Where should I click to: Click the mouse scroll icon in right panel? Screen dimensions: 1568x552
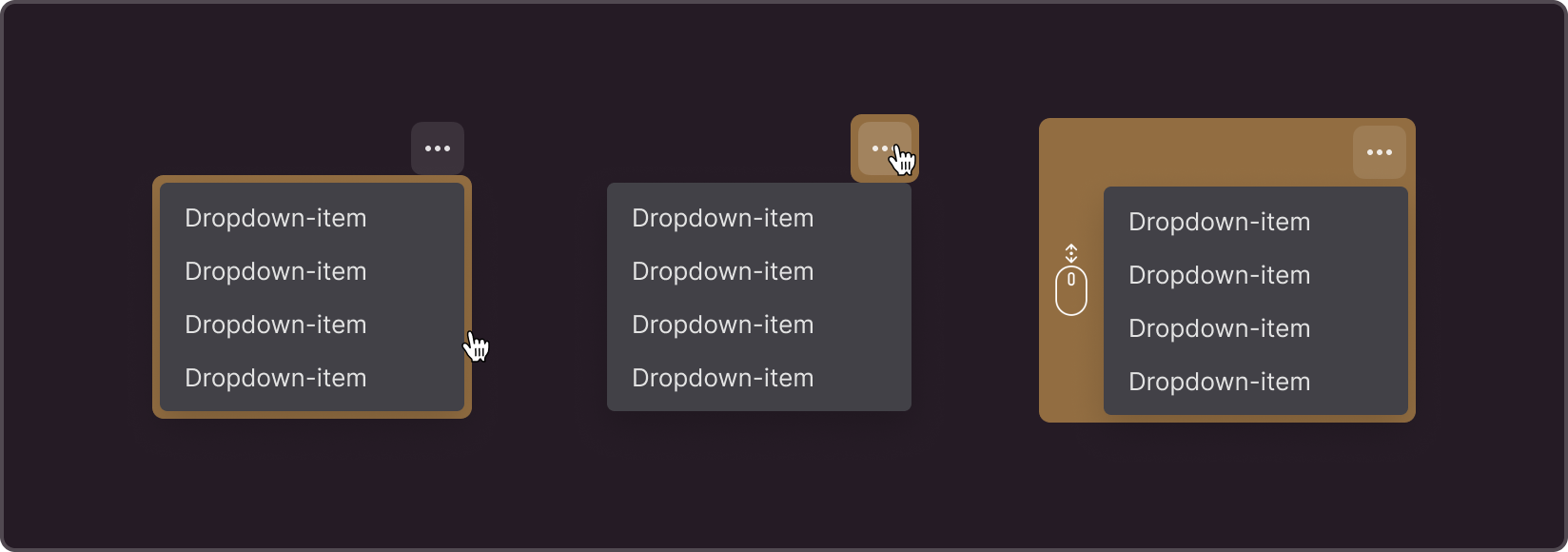click(1071, 290)
